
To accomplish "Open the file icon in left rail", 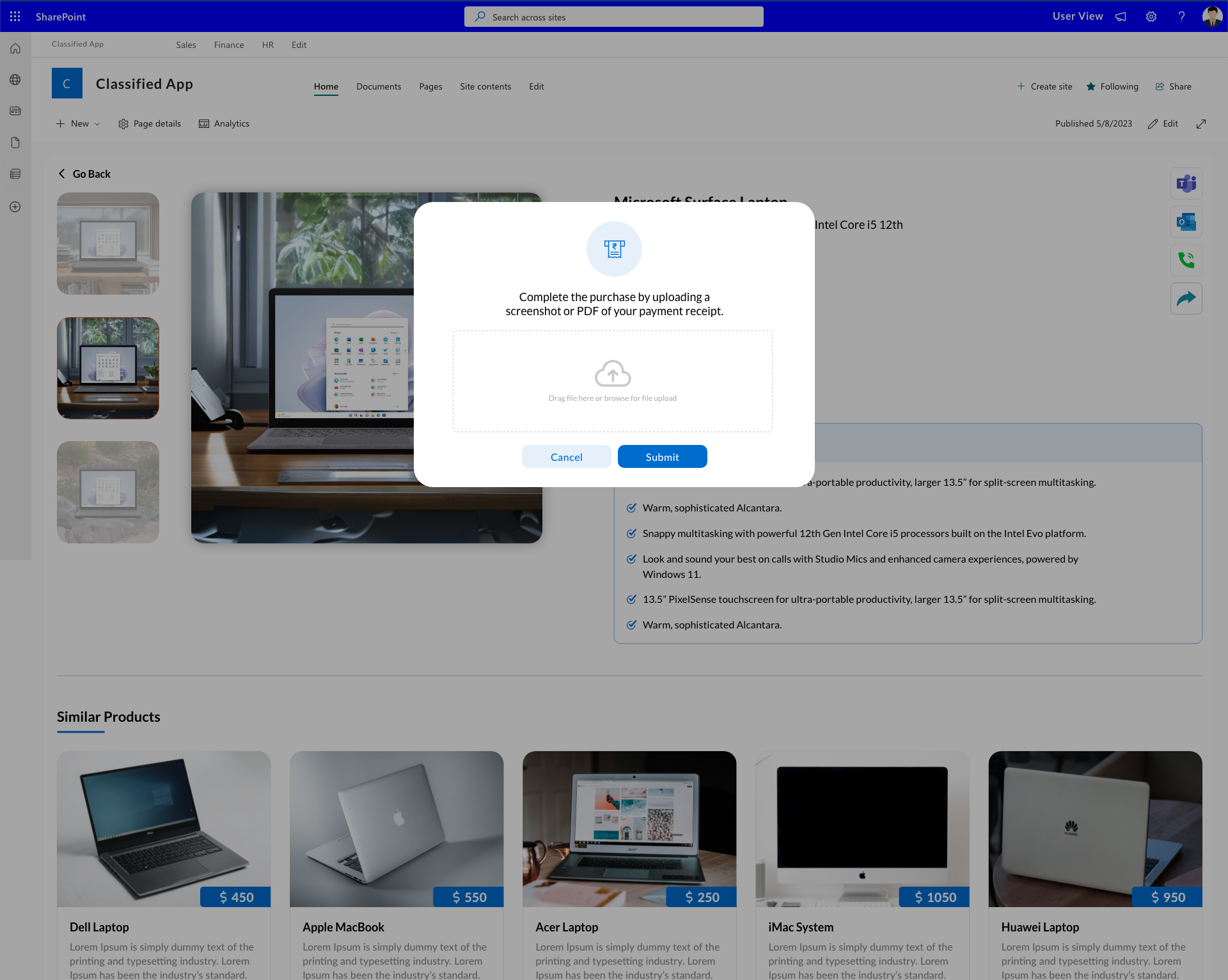I will [x=15, y=143].
